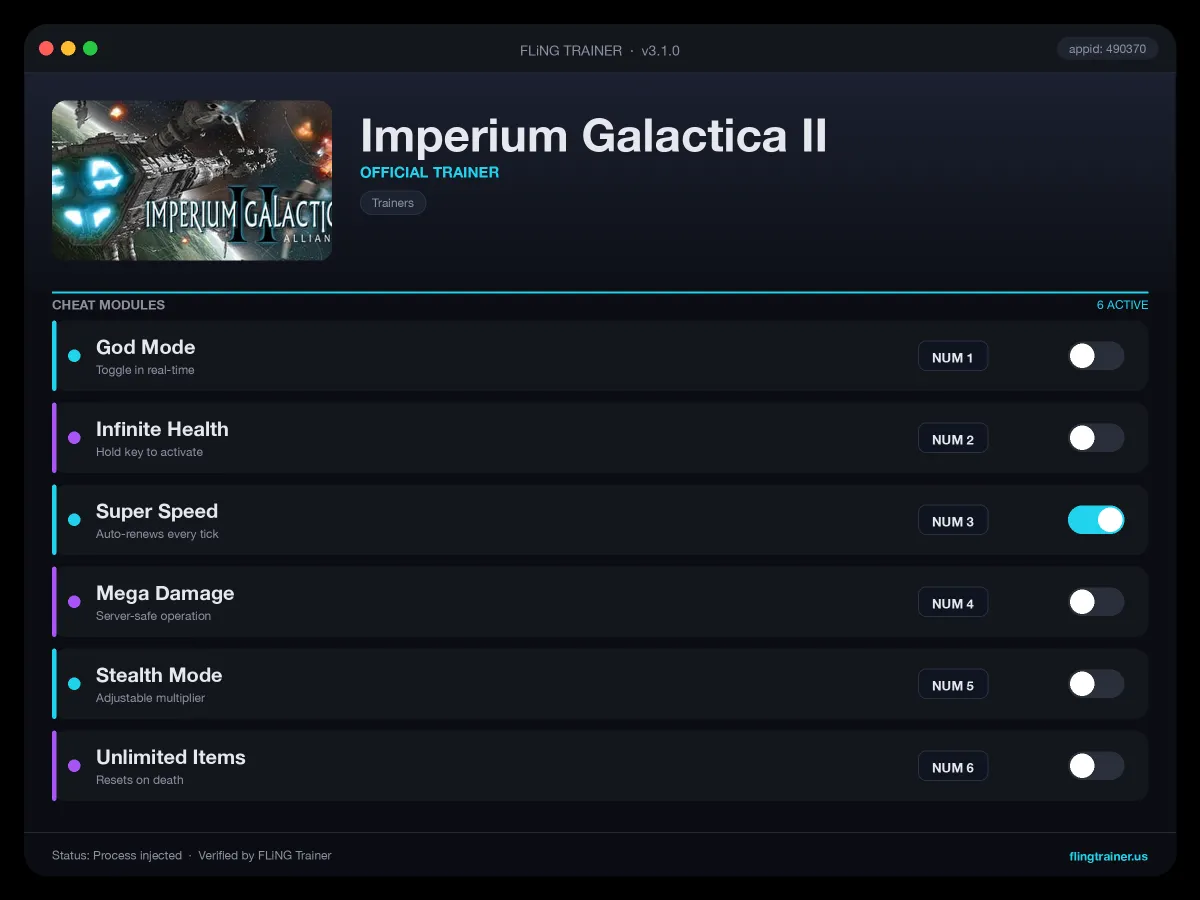Image resolution: width=1200 pixels, height=900 pixels.
Task: Switch on Mega Damage cheat
Action: (1096, 602)
